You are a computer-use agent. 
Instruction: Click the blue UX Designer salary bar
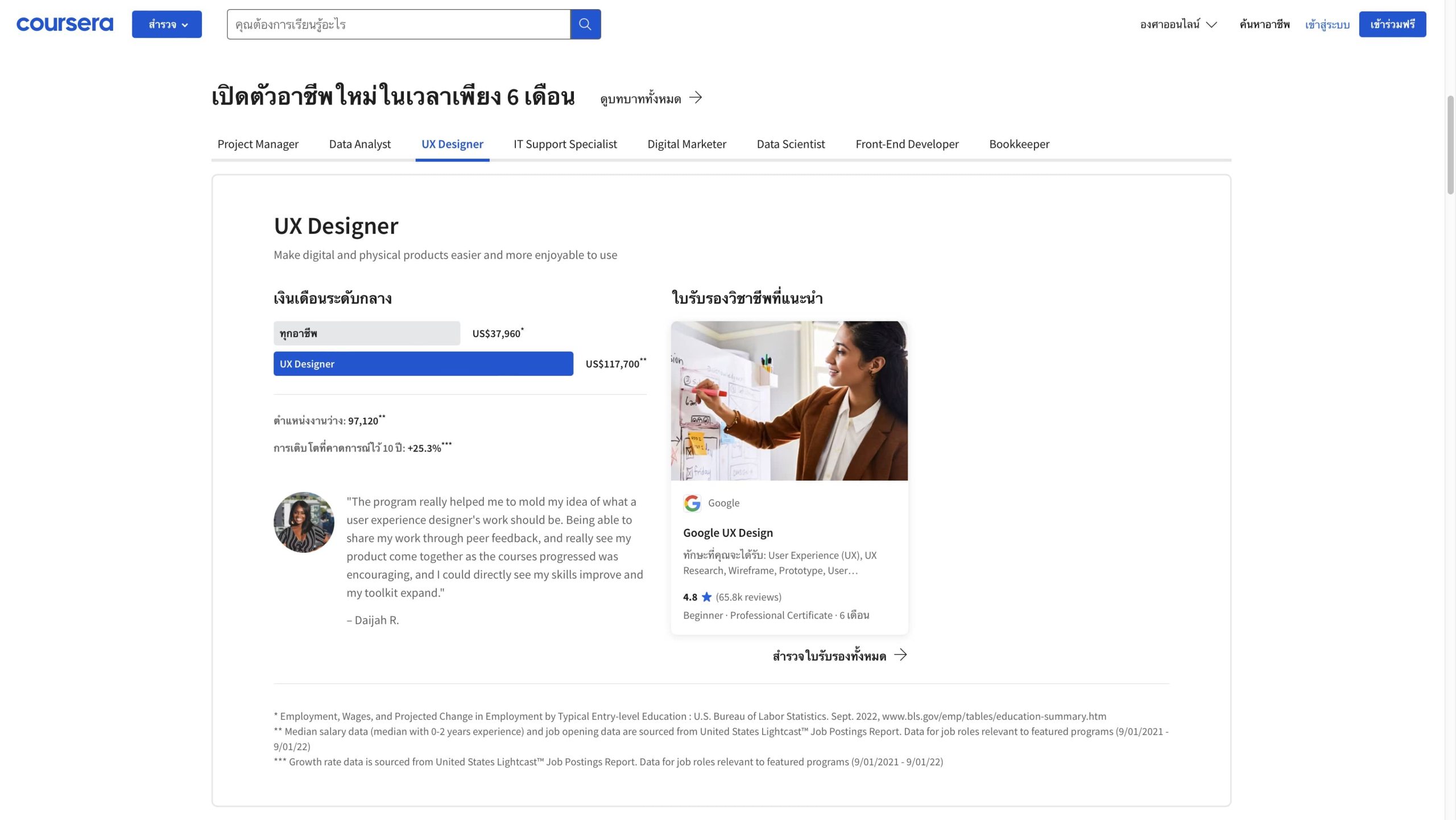pos(423,364)
